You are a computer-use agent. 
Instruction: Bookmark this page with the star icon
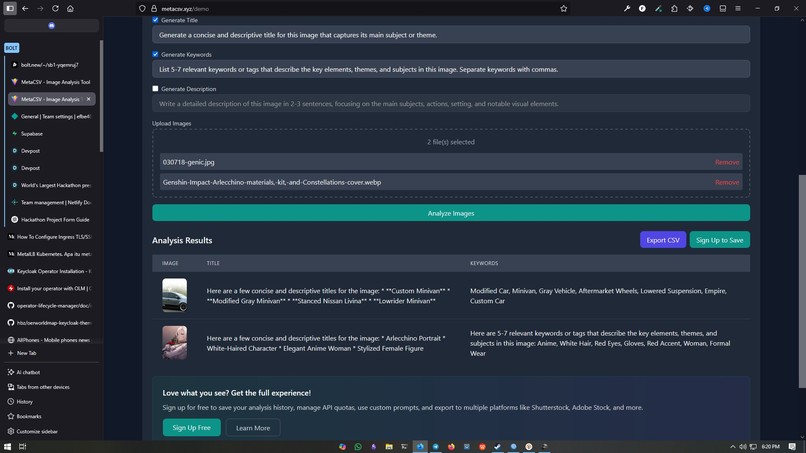point(563,9)
